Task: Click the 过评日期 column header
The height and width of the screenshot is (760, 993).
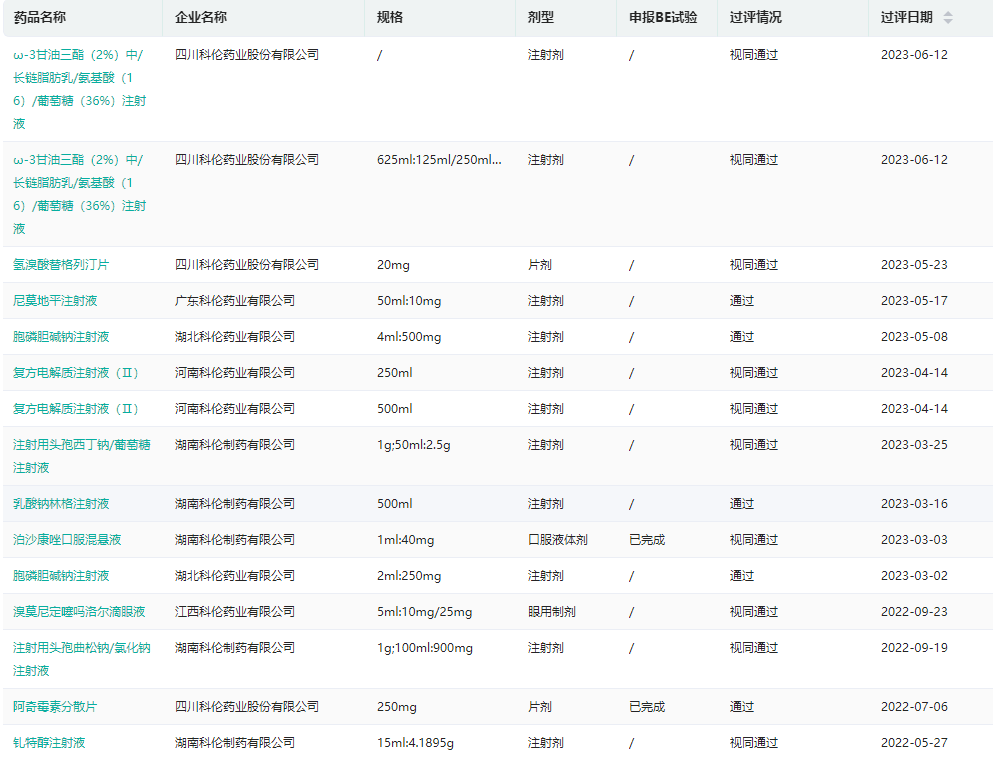Action: click(x=906, y=18)
